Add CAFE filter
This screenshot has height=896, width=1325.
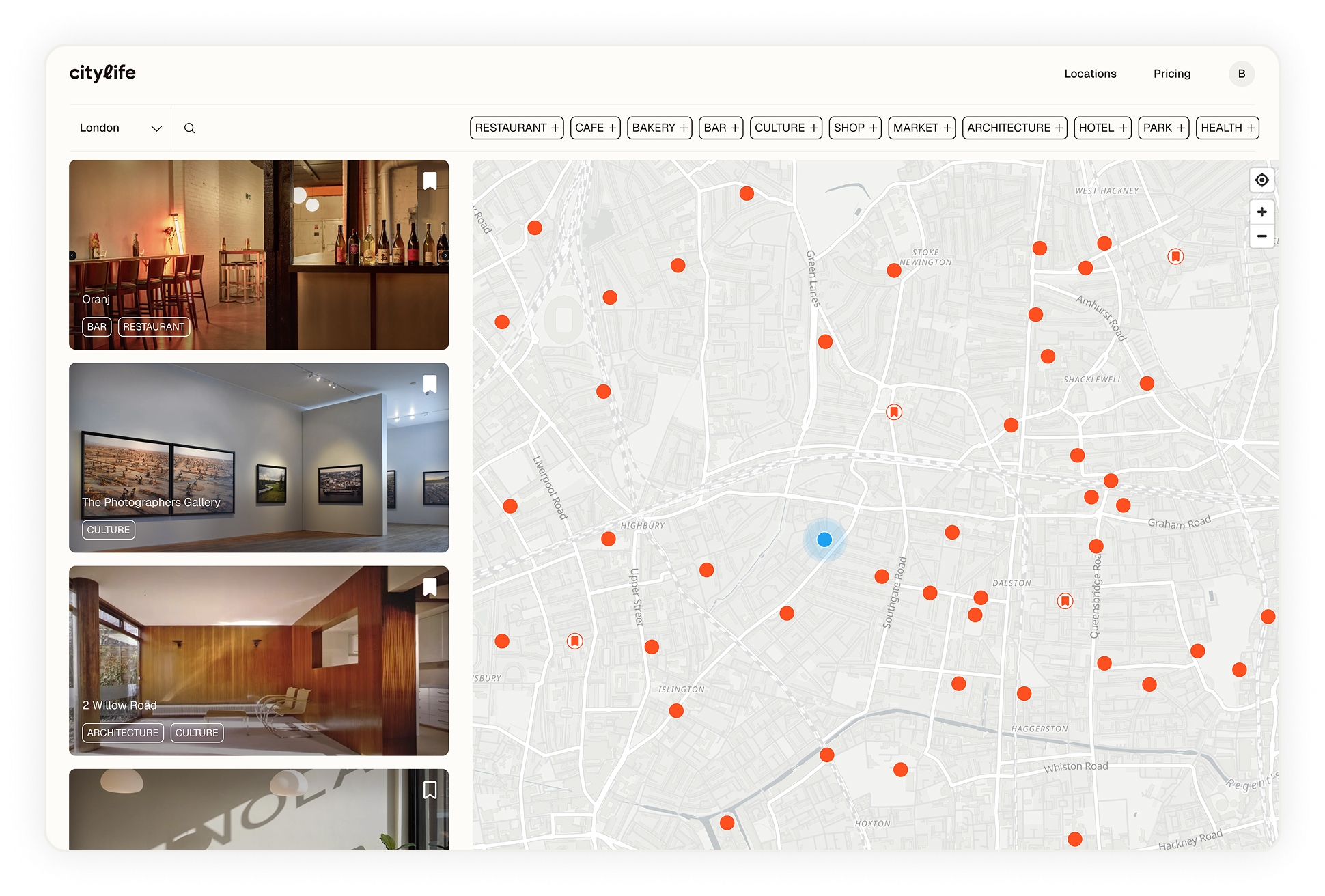[x=596, y=128]
